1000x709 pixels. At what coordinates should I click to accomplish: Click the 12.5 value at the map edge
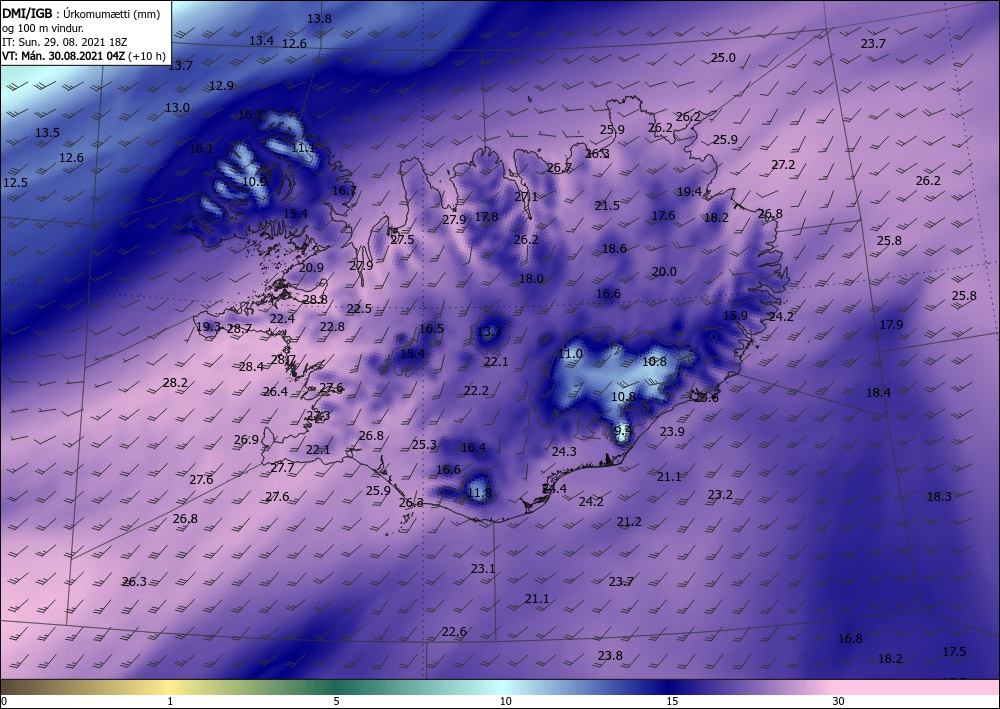pyautogui.click(x=15, y=182)
